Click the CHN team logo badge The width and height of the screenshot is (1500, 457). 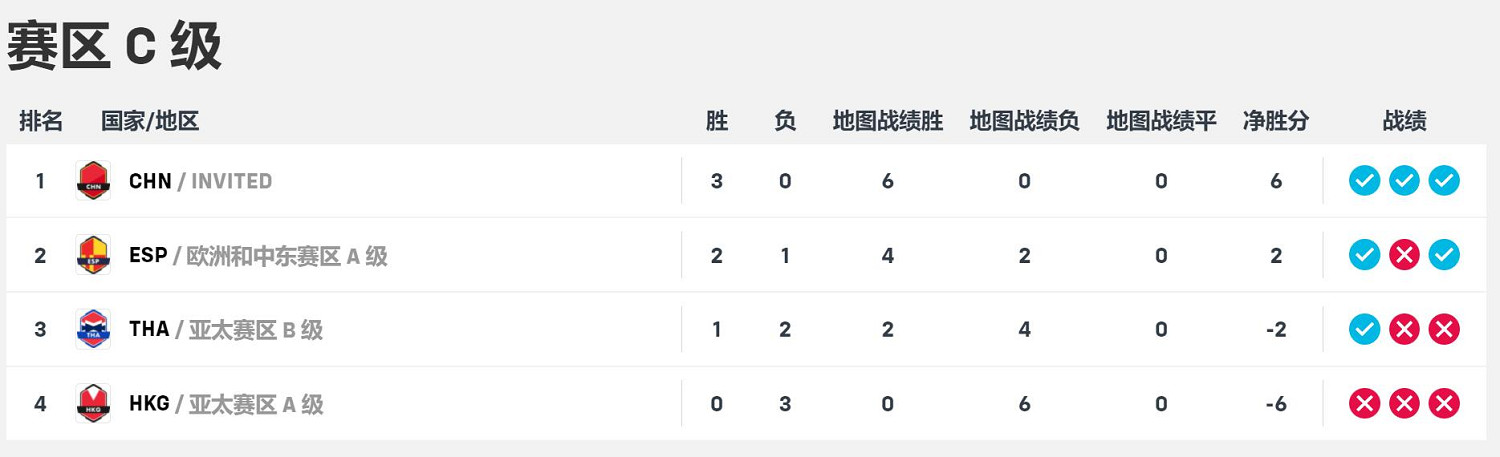click(93, 181)
